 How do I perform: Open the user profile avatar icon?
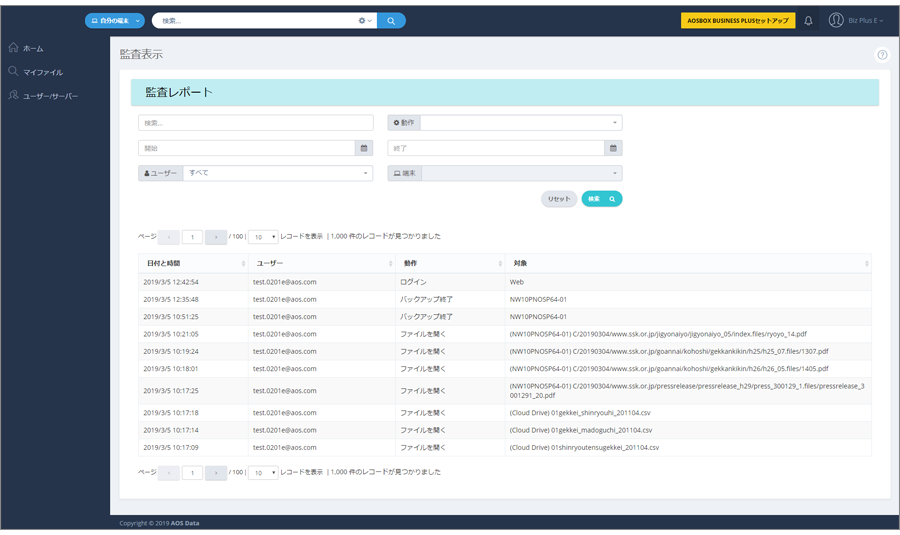coord(836,20)
